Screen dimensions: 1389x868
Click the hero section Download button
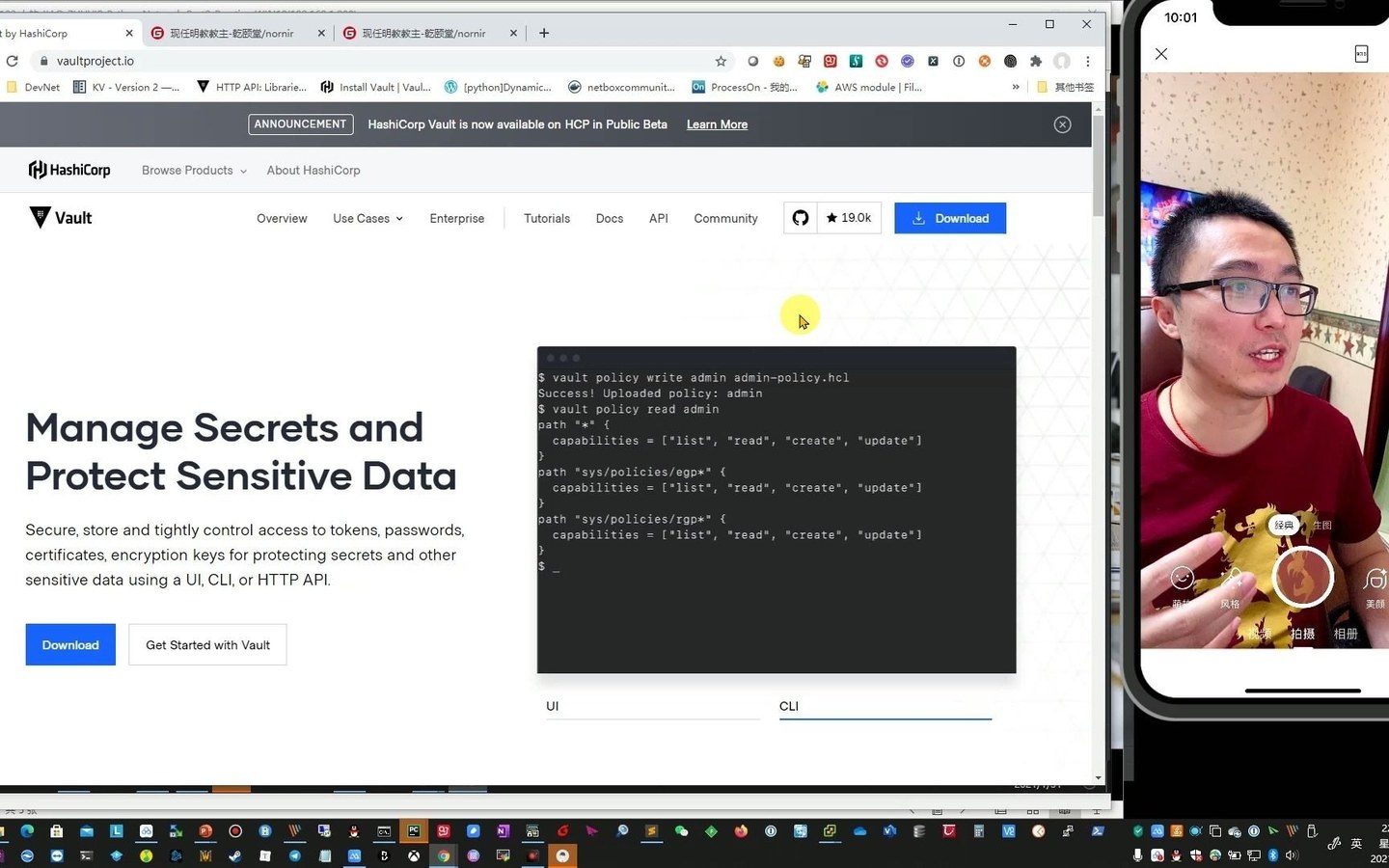click(70, 644)
